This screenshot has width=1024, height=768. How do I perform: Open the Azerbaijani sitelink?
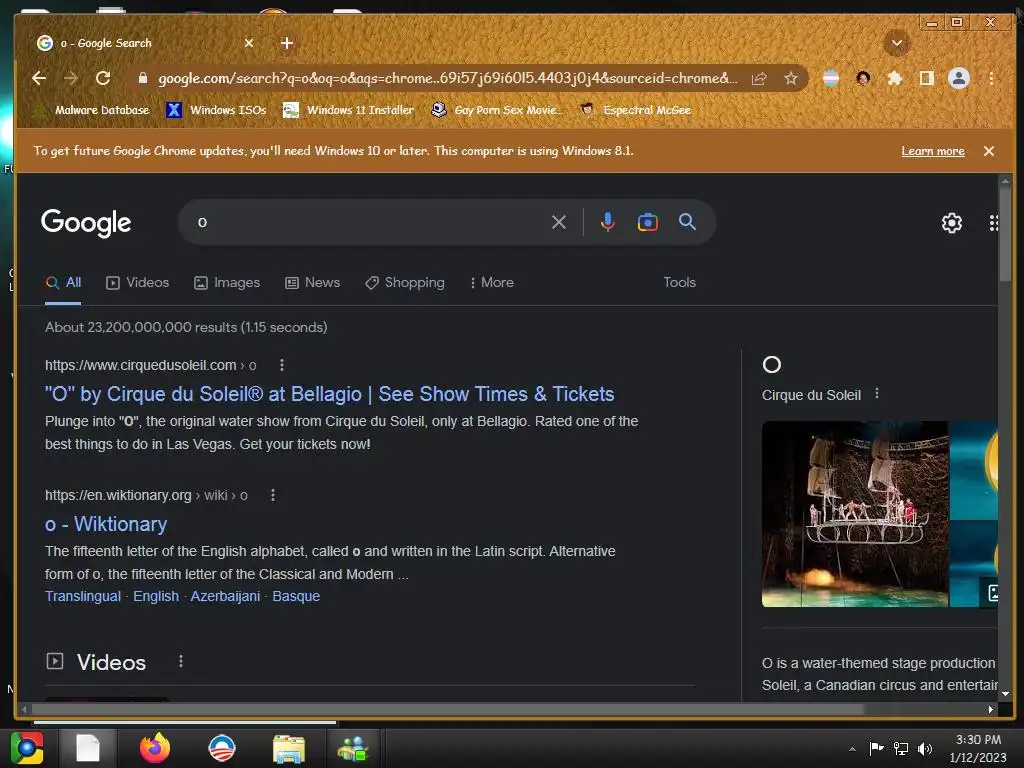point(225,596)
